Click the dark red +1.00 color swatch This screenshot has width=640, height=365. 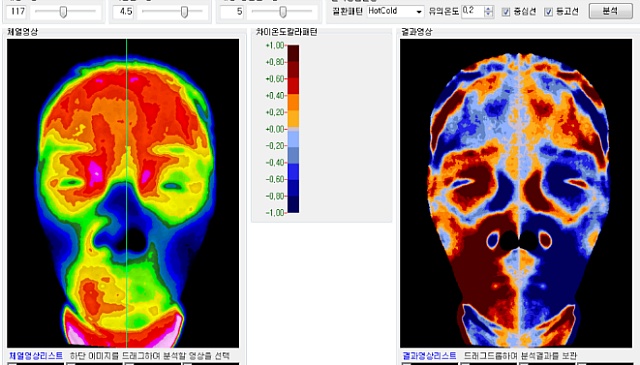click(x=293, y=53)
